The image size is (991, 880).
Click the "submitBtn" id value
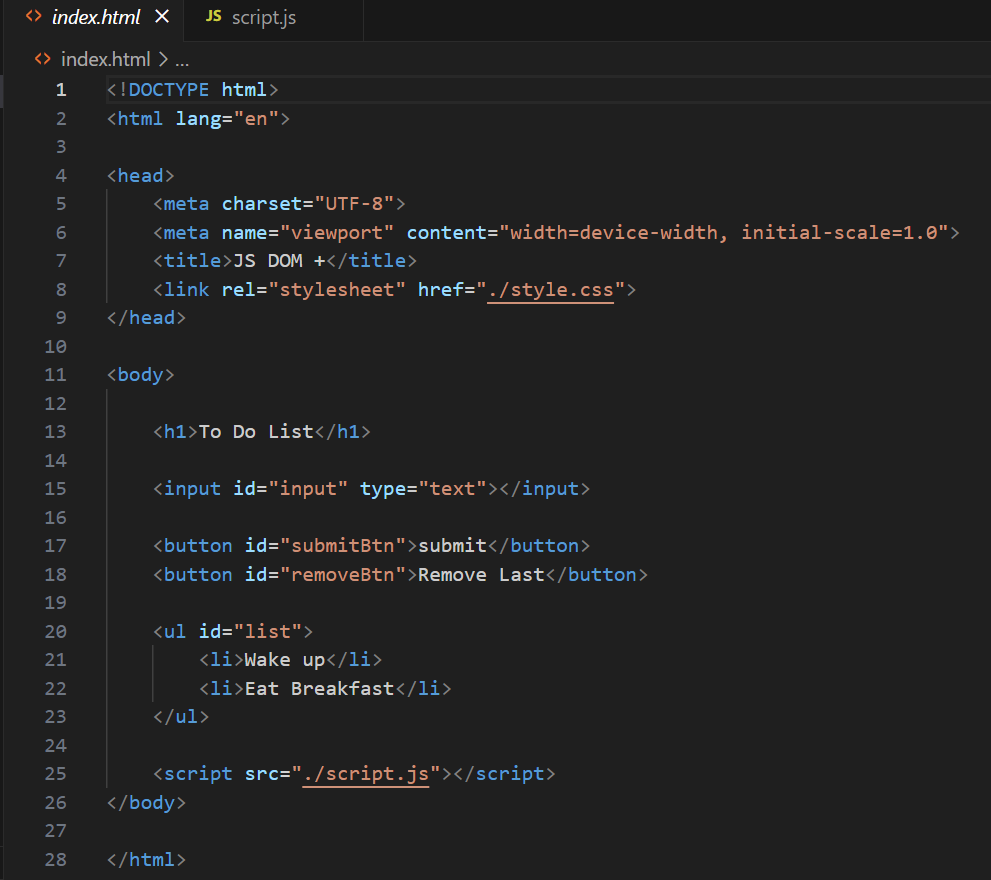(x=343, y=546)
